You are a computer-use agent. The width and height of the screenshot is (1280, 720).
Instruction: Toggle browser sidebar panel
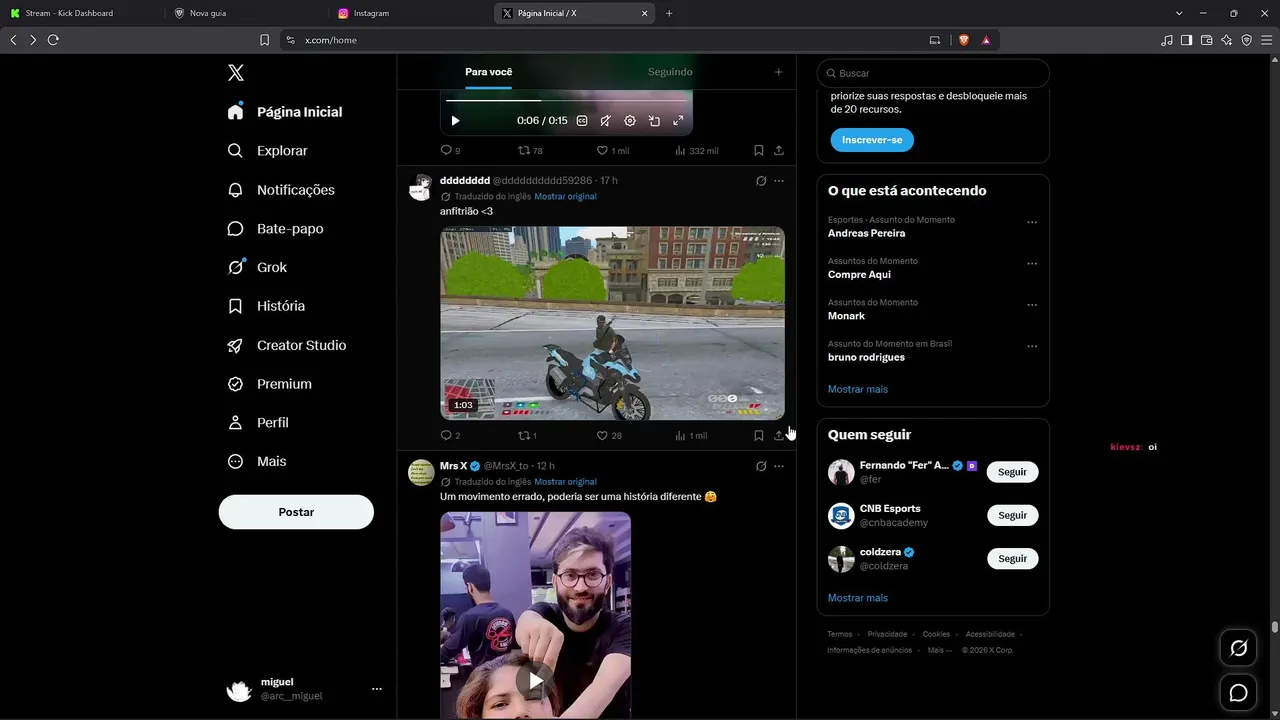click(x=1186, y=40)
